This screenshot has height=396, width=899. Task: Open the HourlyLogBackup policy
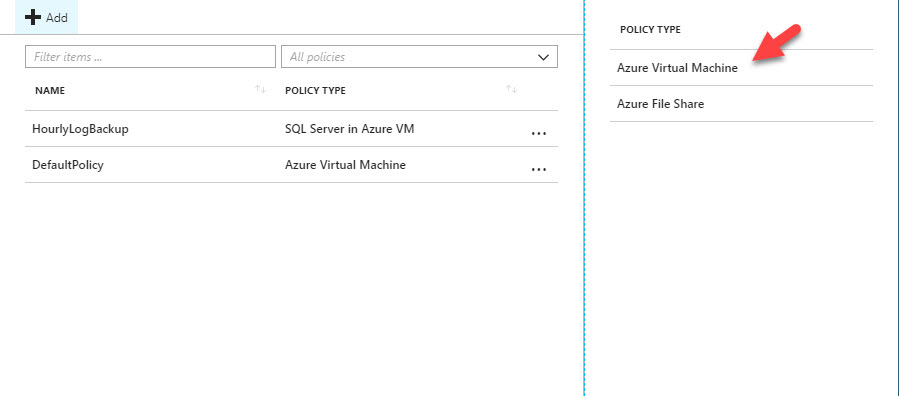[x=80, y=129]
